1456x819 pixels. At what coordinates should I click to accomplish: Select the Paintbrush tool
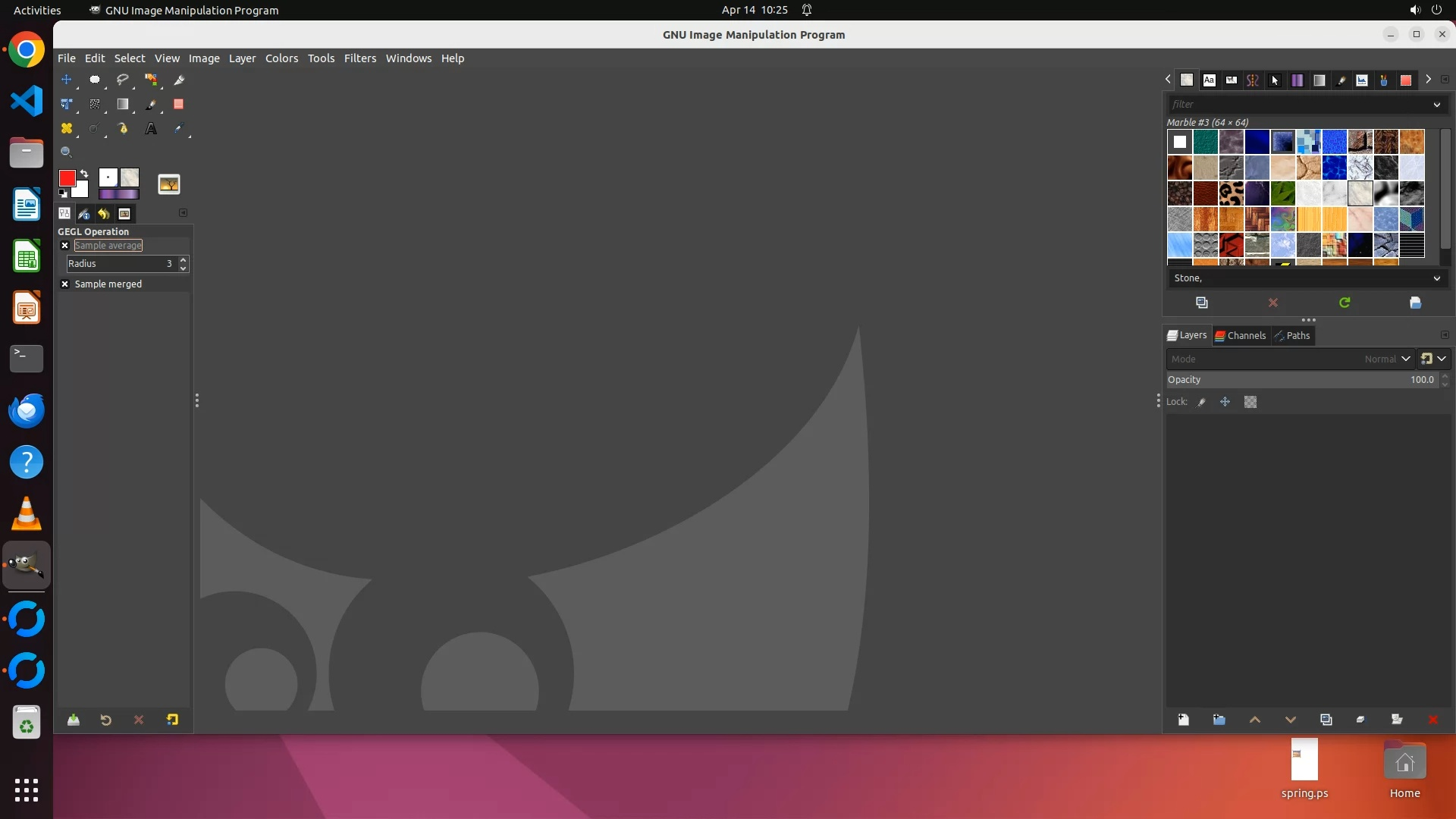coord(151,105)
